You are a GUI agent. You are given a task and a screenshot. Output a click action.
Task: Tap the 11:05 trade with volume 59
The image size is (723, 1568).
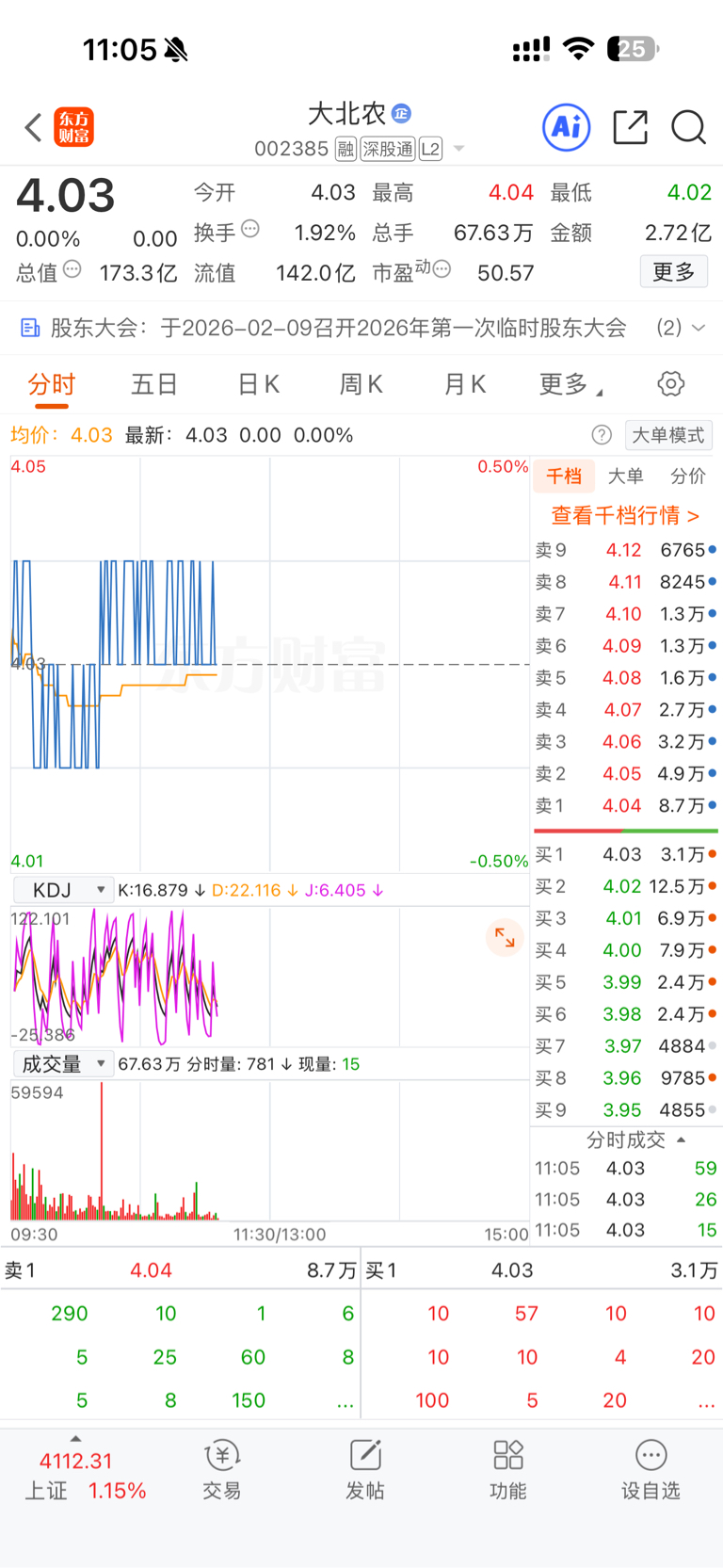[x=626, y=1169]
